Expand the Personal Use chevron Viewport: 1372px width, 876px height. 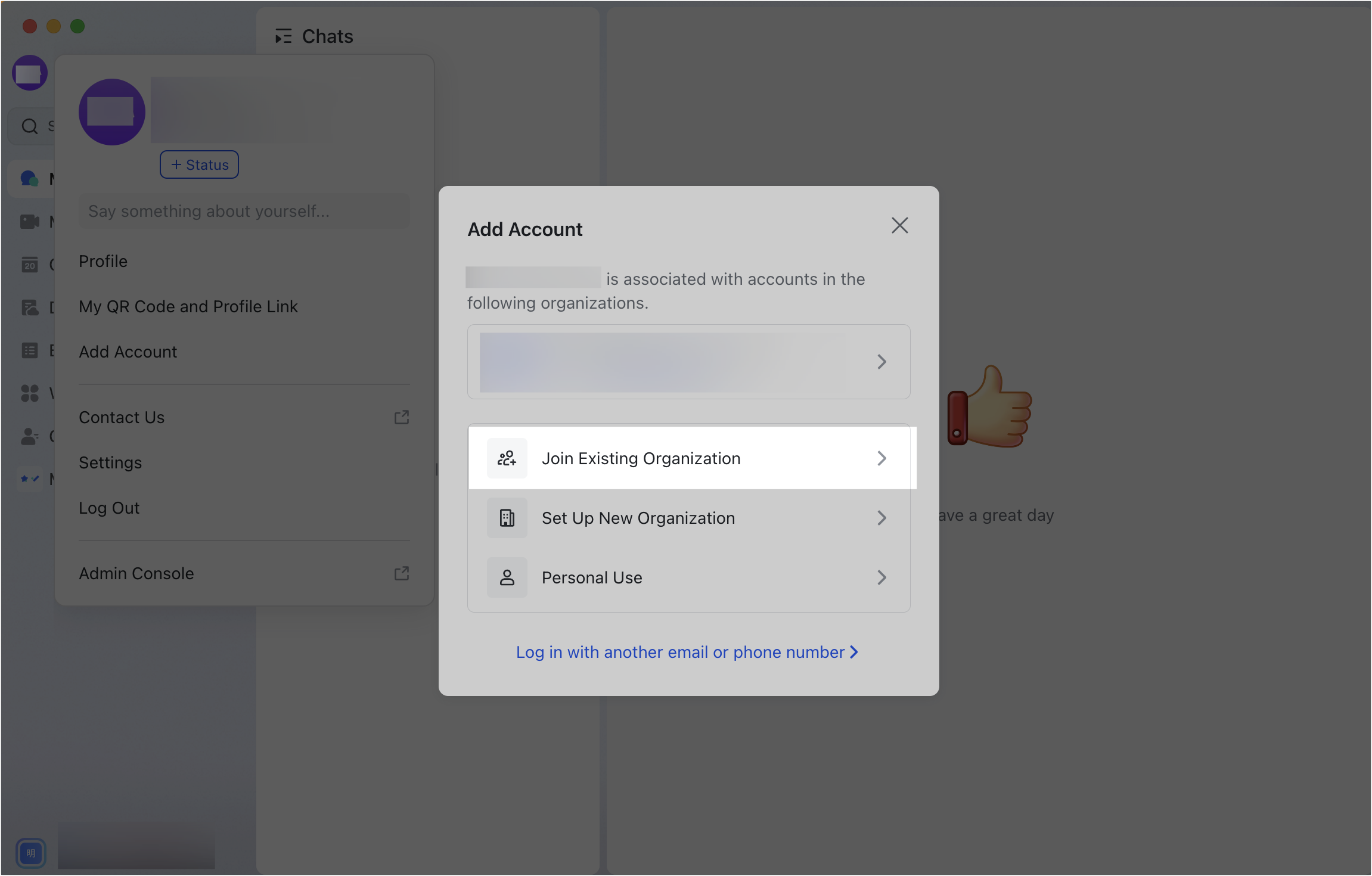click(882, 577)
